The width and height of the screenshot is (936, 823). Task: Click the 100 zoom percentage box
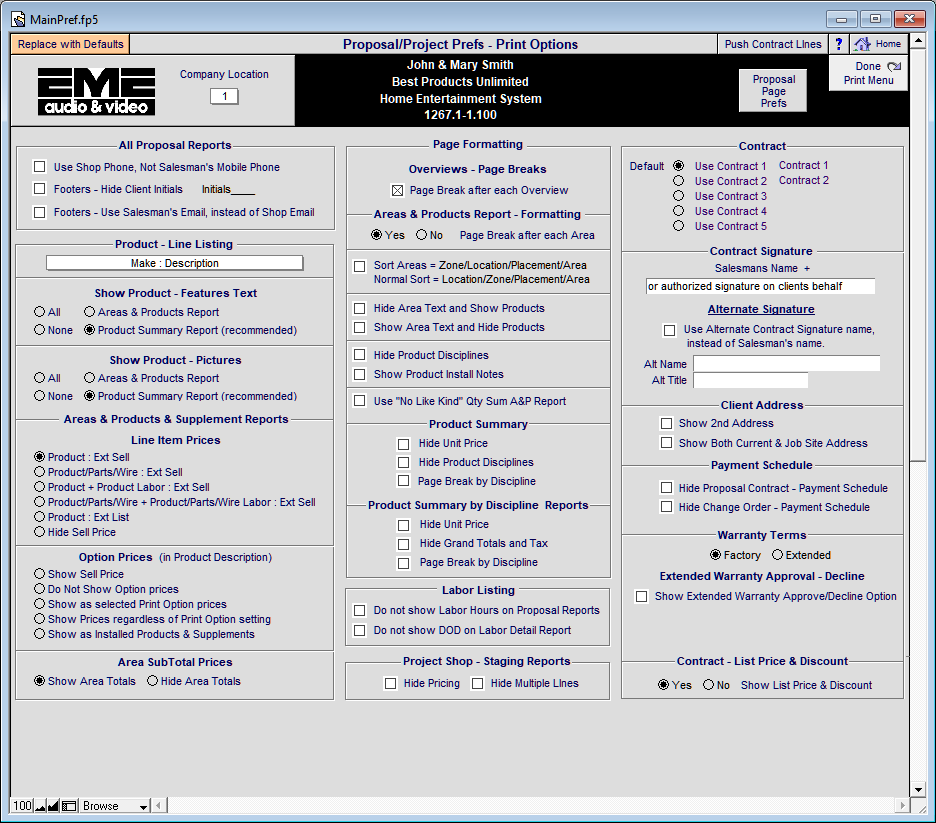pyautogui.click(x=22, y=806)
